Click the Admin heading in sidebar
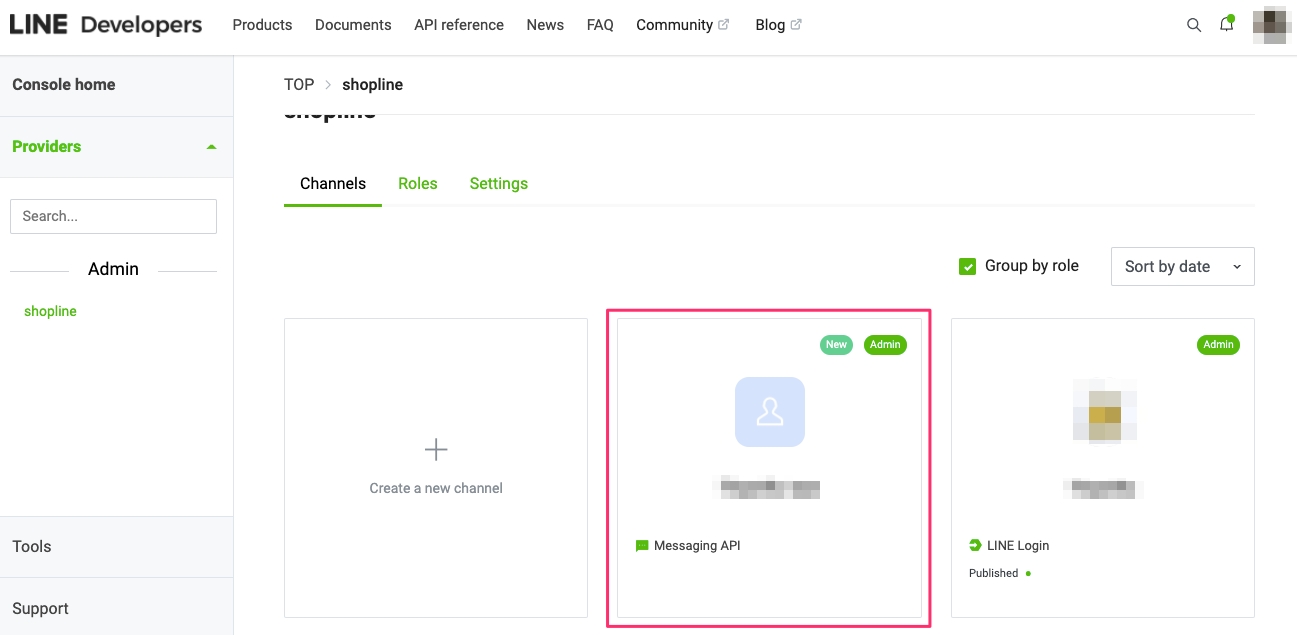Viewport: 1297px width, 635px height. pyautogui.click(x=113, y=270)
